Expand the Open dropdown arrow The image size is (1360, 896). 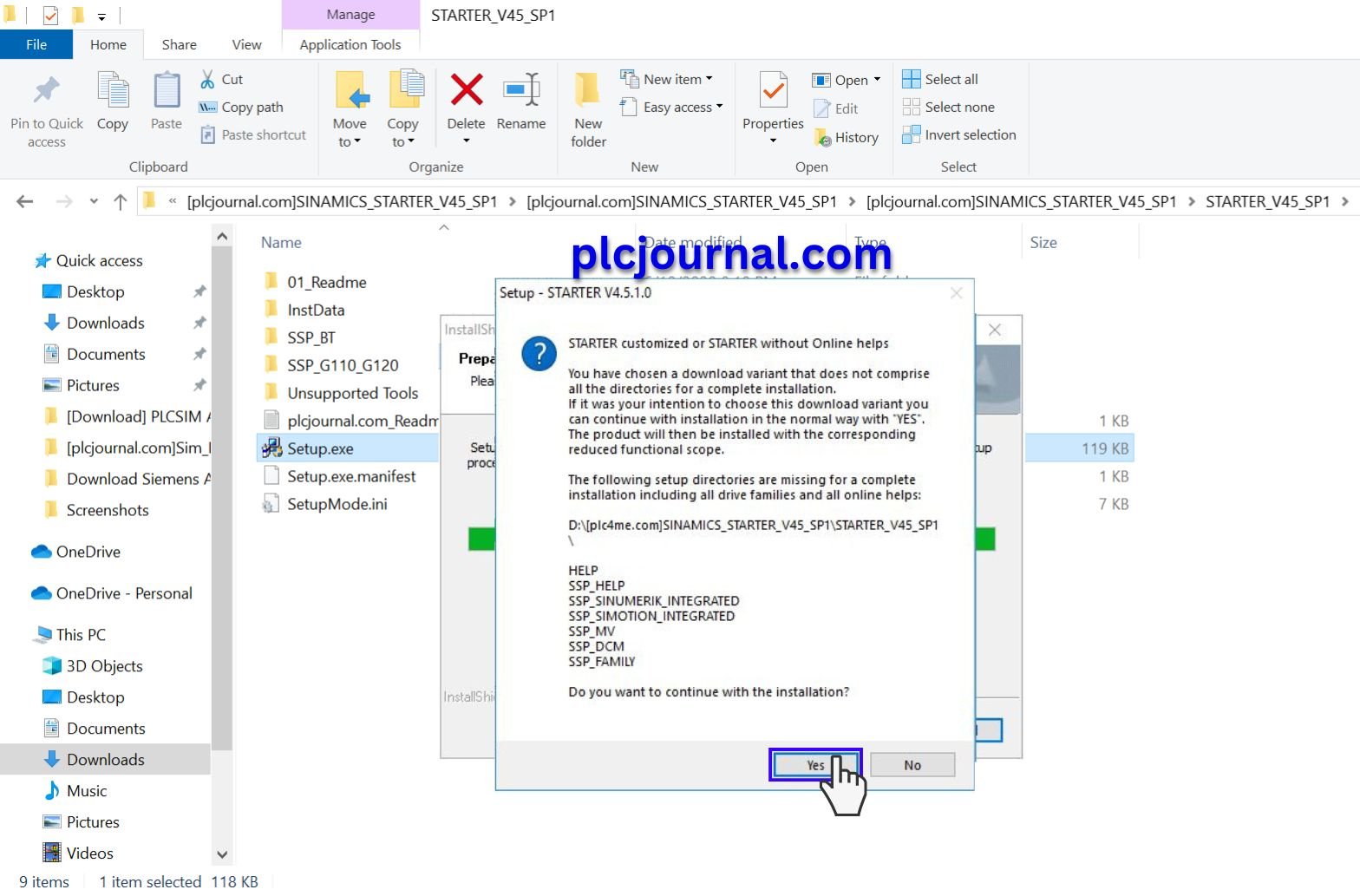tap(877, 80)
